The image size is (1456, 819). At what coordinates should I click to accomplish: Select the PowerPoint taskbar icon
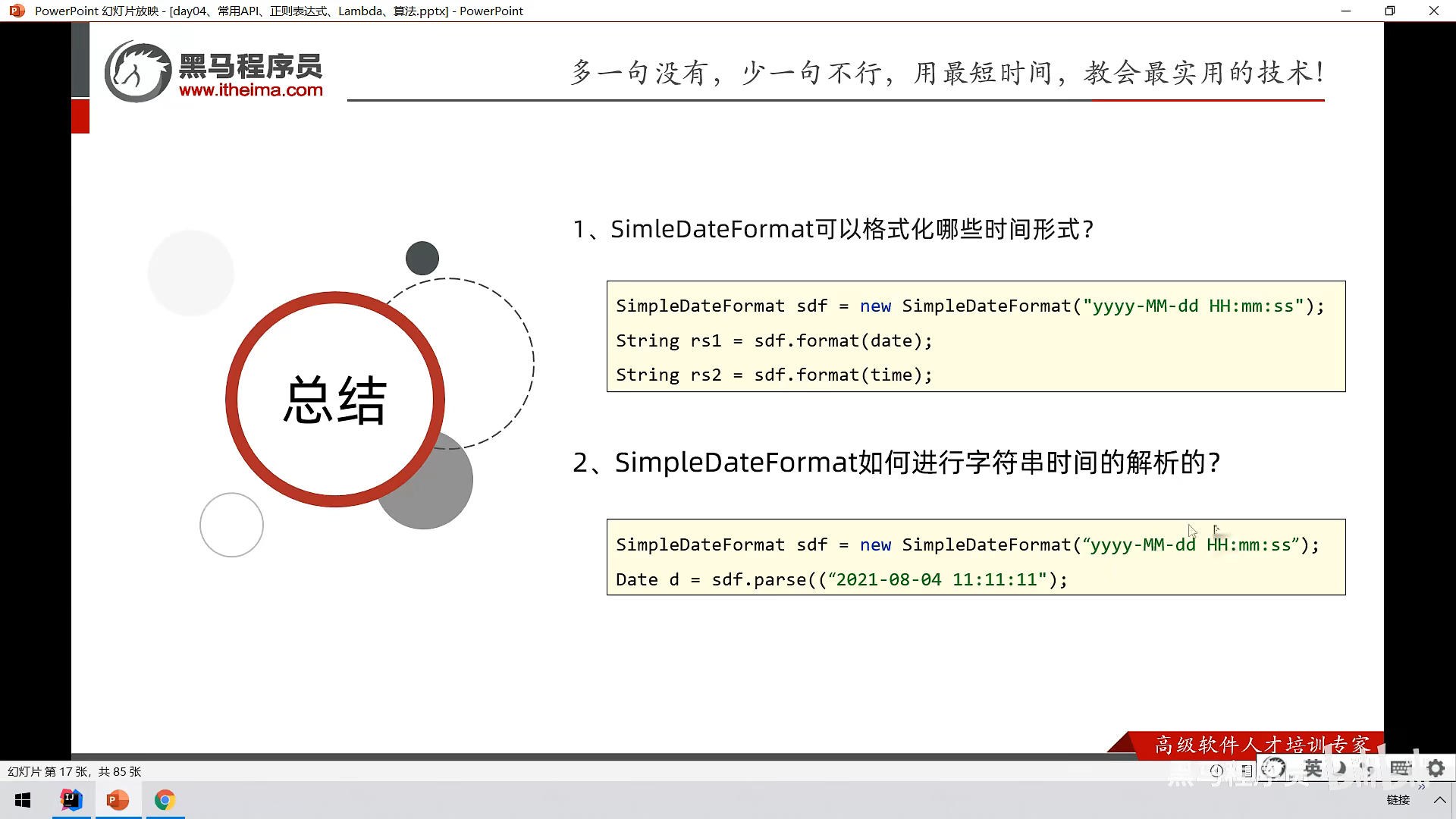[118, 800]
